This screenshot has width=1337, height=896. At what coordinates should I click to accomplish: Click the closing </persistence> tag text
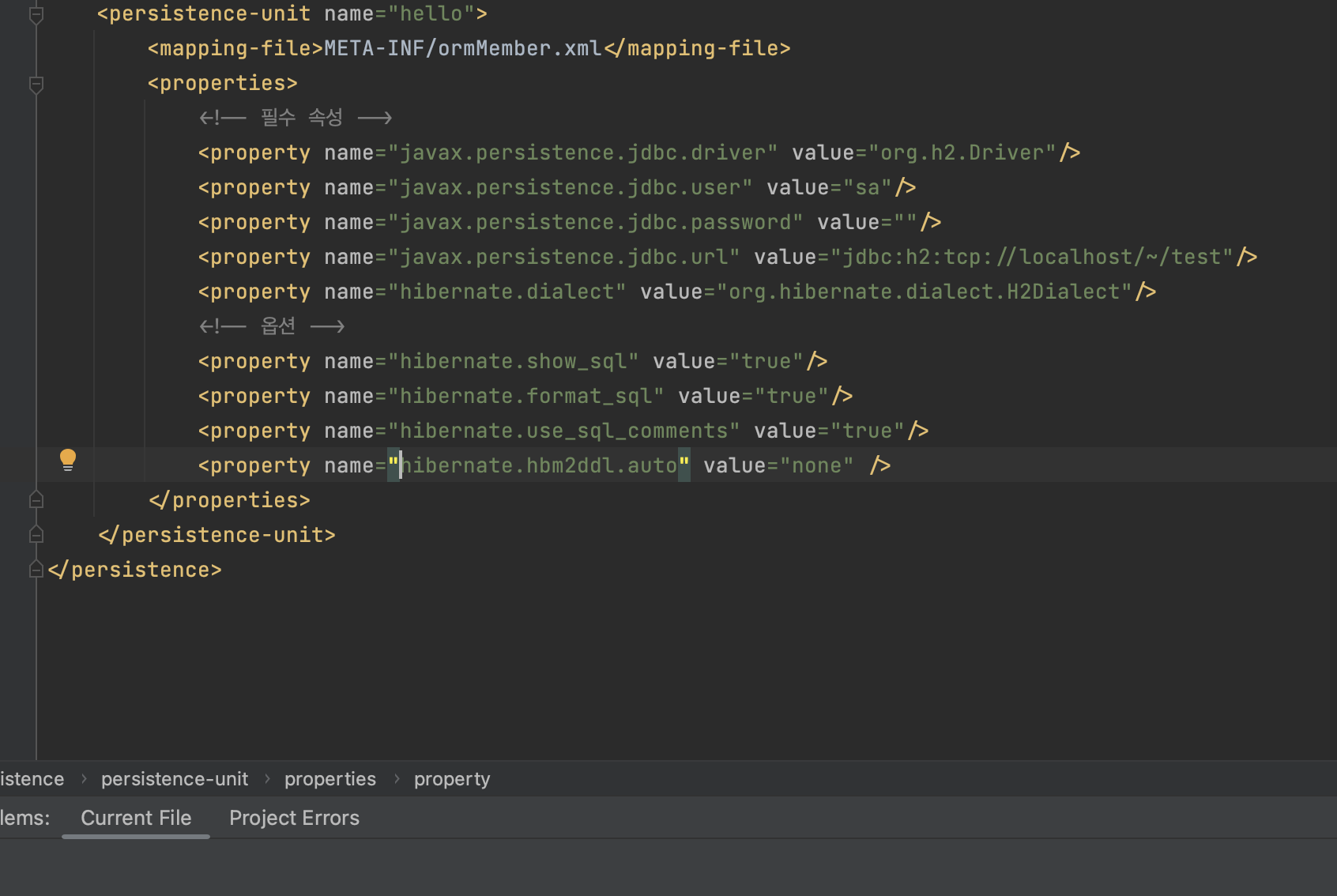pyautogui.click(x=134, y=570)
